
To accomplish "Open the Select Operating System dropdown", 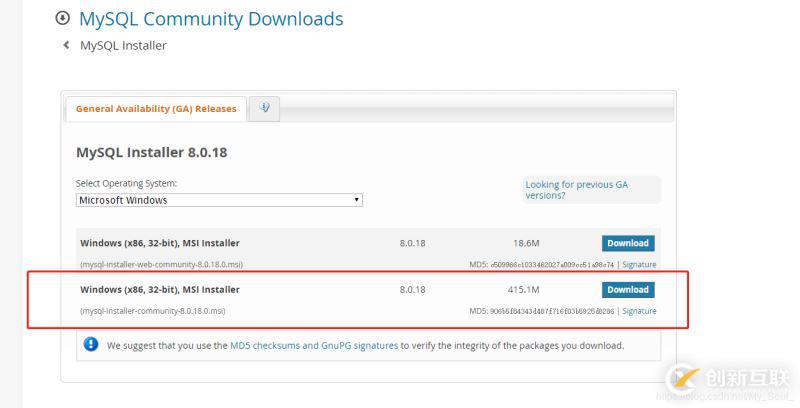I will coord(219,200).
